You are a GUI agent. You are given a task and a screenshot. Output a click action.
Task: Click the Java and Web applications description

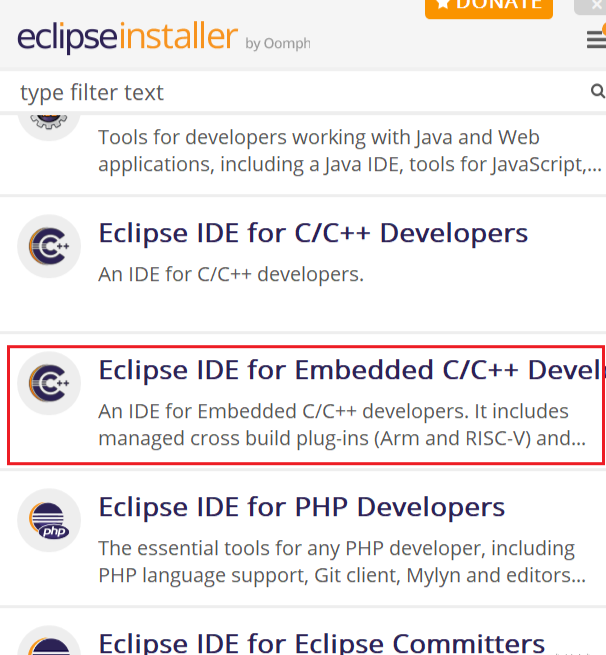coord(350,151)
